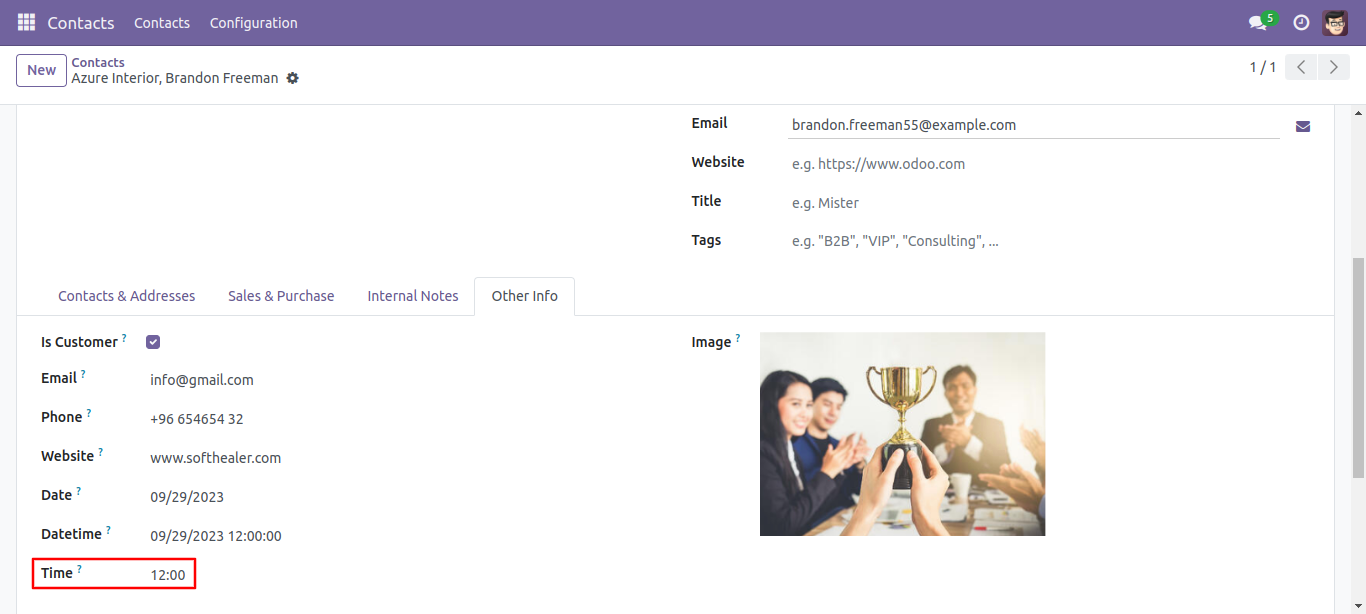The width and height of the screenshot is (1366, 614).
Task: Open the activities clock icon
Action: [x=1301, y=22]
